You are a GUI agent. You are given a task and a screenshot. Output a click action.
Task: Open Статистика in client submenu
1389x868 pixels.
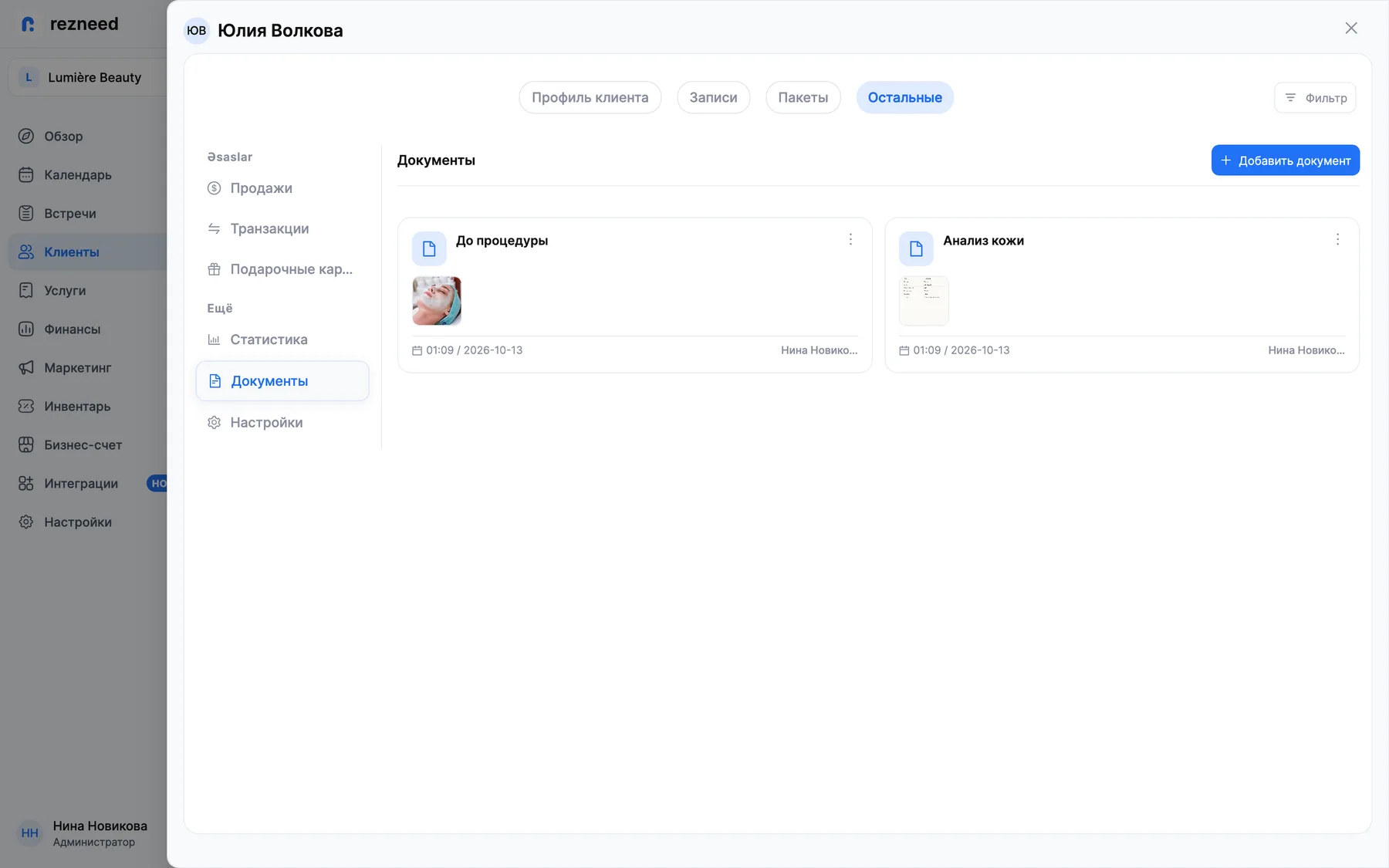(282, 339)
